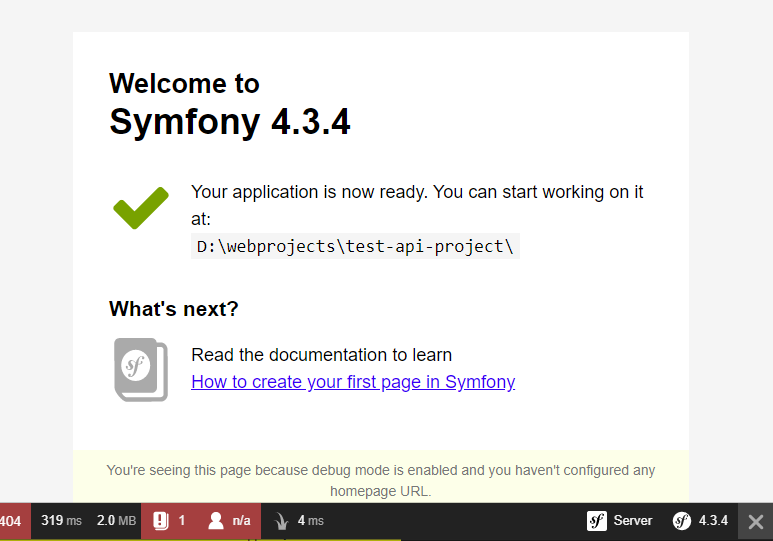The height and width of the screenshot is (541, 773).
Task: Open the exception alert icon in toolbar
Action: (x=161, y=521)
